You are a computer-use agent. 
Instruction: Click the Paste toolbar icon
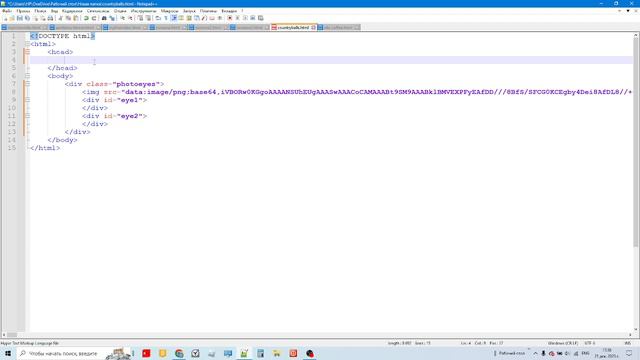click(x=76, y=18)
